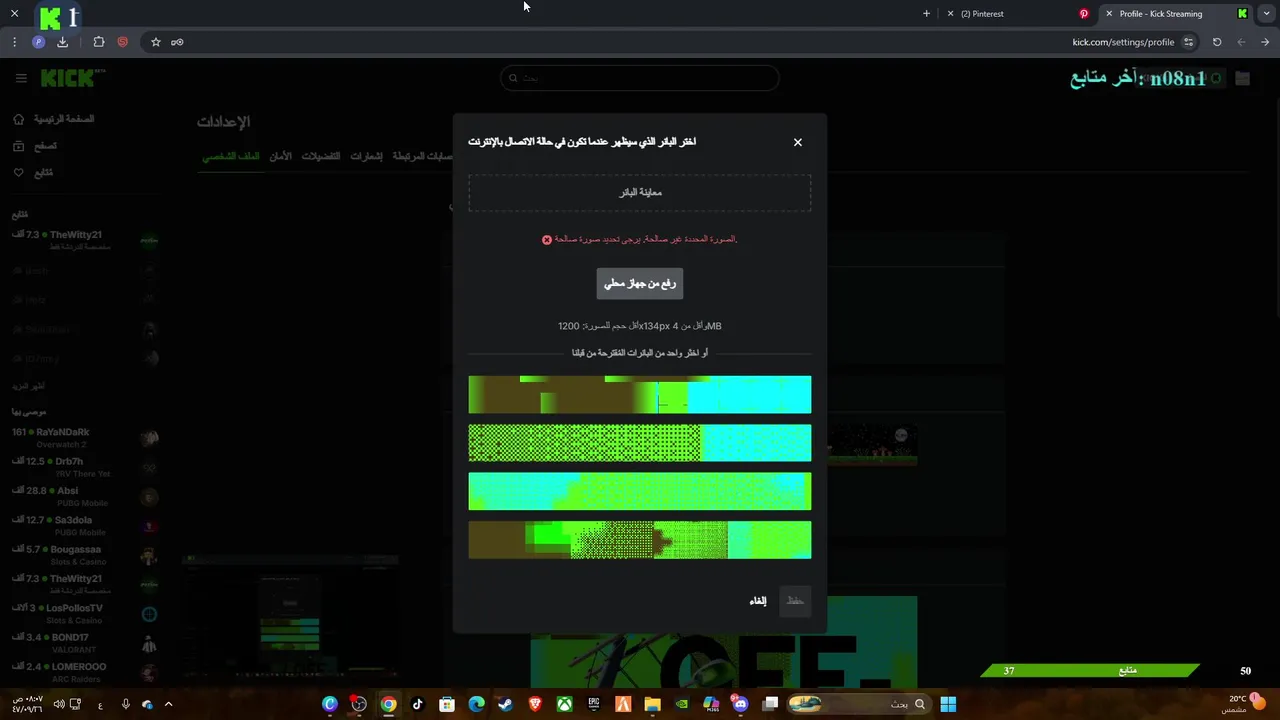
Task: Click the greyed save button beside إلغاء
Action: point(795,601)
